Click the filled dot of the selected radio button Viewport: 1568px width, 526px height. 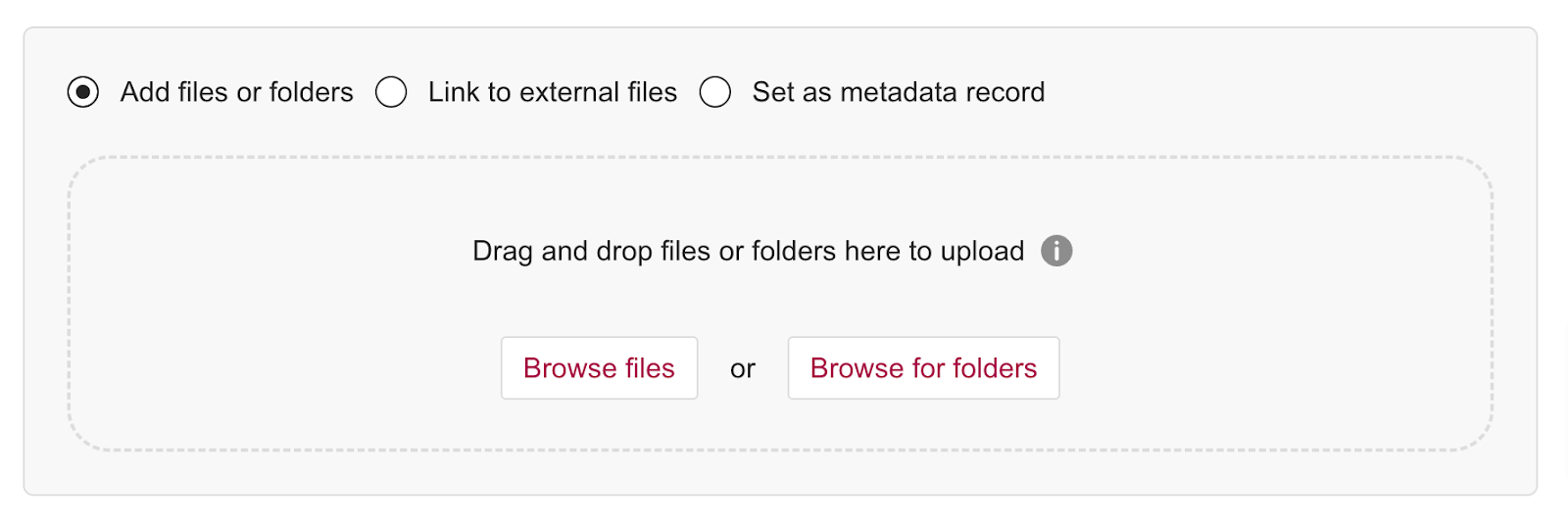tap(83, 92)
